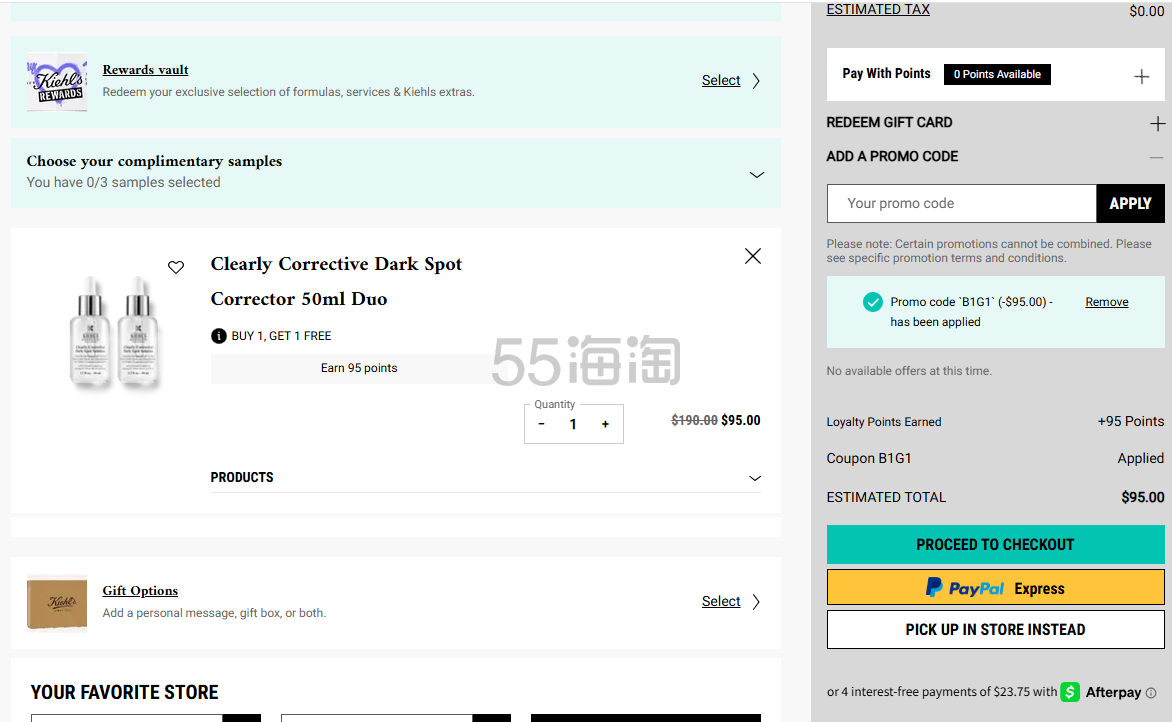Expand the complimentary samples chooser
Screen dimensions: 1172x722
click(x=756, y=175)
